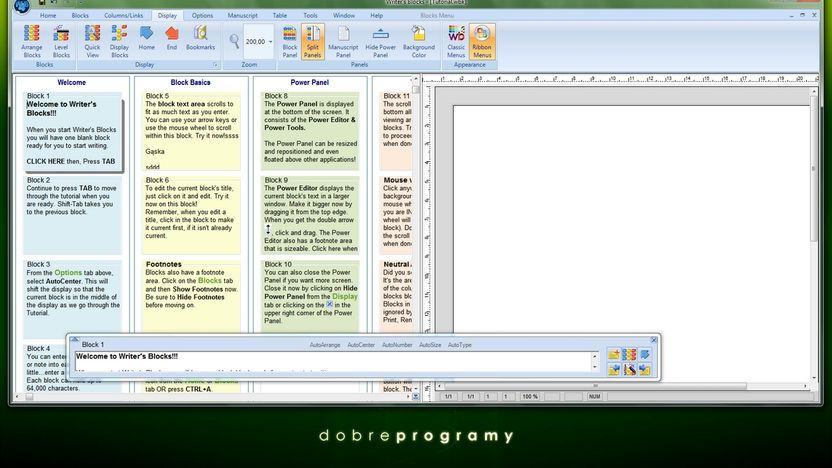
Task: Click in the Power Editor text field
Action: pyautogui.click(x=332, y=361)
